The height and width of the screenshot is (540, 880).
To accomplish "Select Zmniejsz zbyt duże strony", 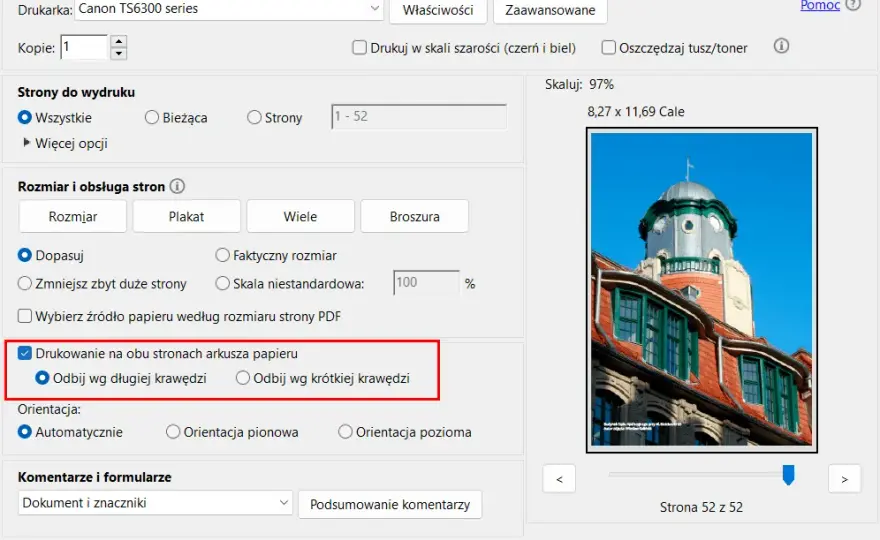I will [25, 283].
